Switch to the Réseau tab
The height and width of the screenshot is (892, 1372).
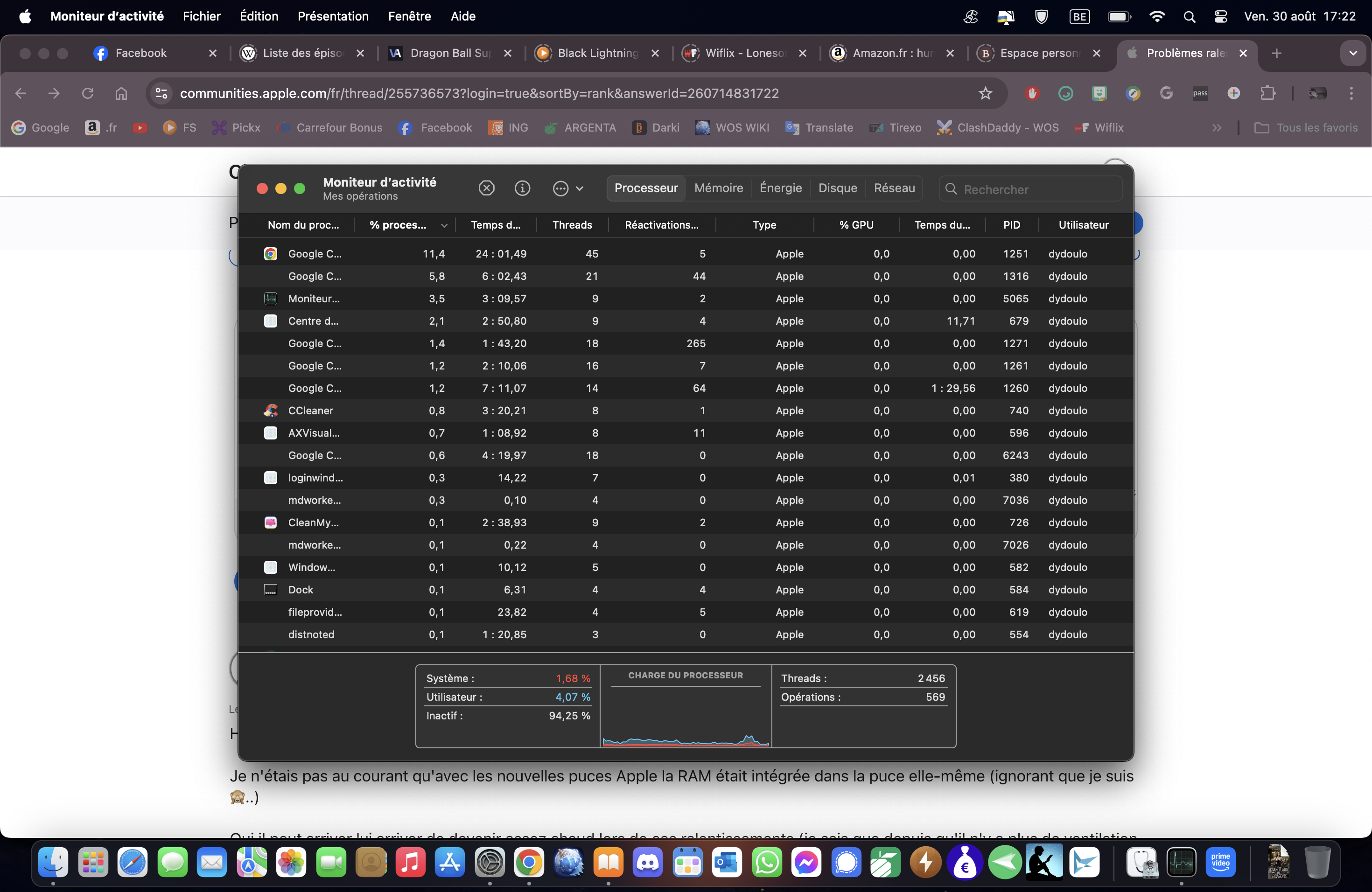tap(894, 188)
